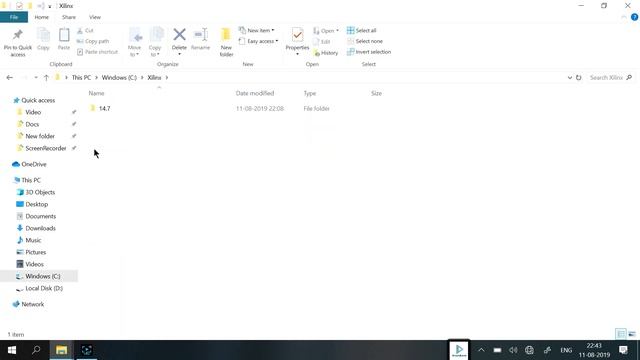The width and height of the screenshot is (640, 360).
Task: Switch to the Share ribbon tab
Action: point(69,17)
